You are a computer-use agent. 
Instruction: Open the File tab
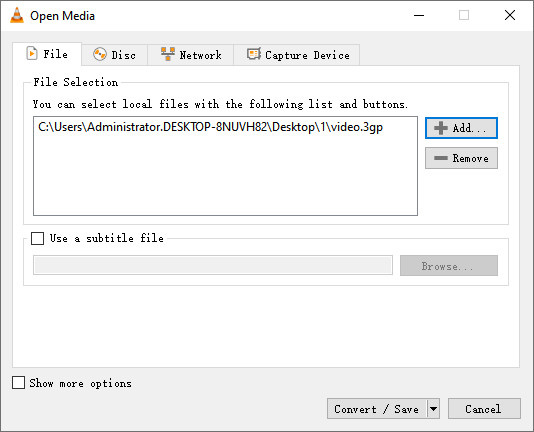[47, 54]
